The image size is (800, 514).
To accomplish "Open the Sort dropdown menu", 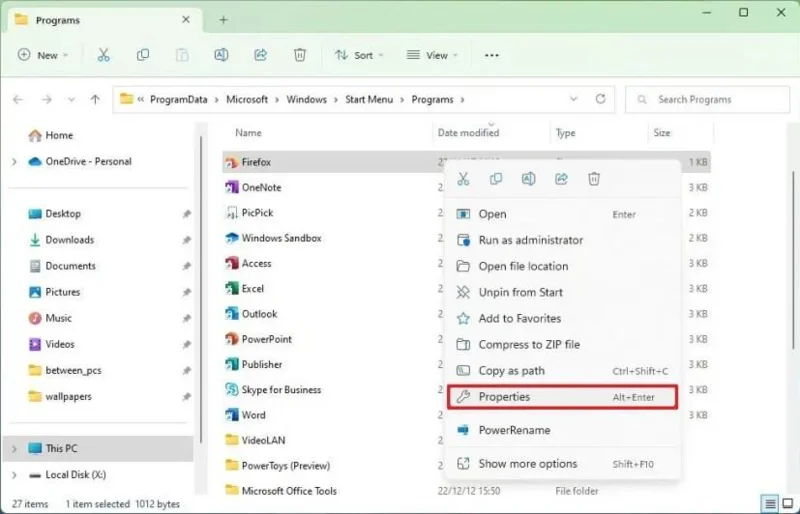I will [359, 55].
